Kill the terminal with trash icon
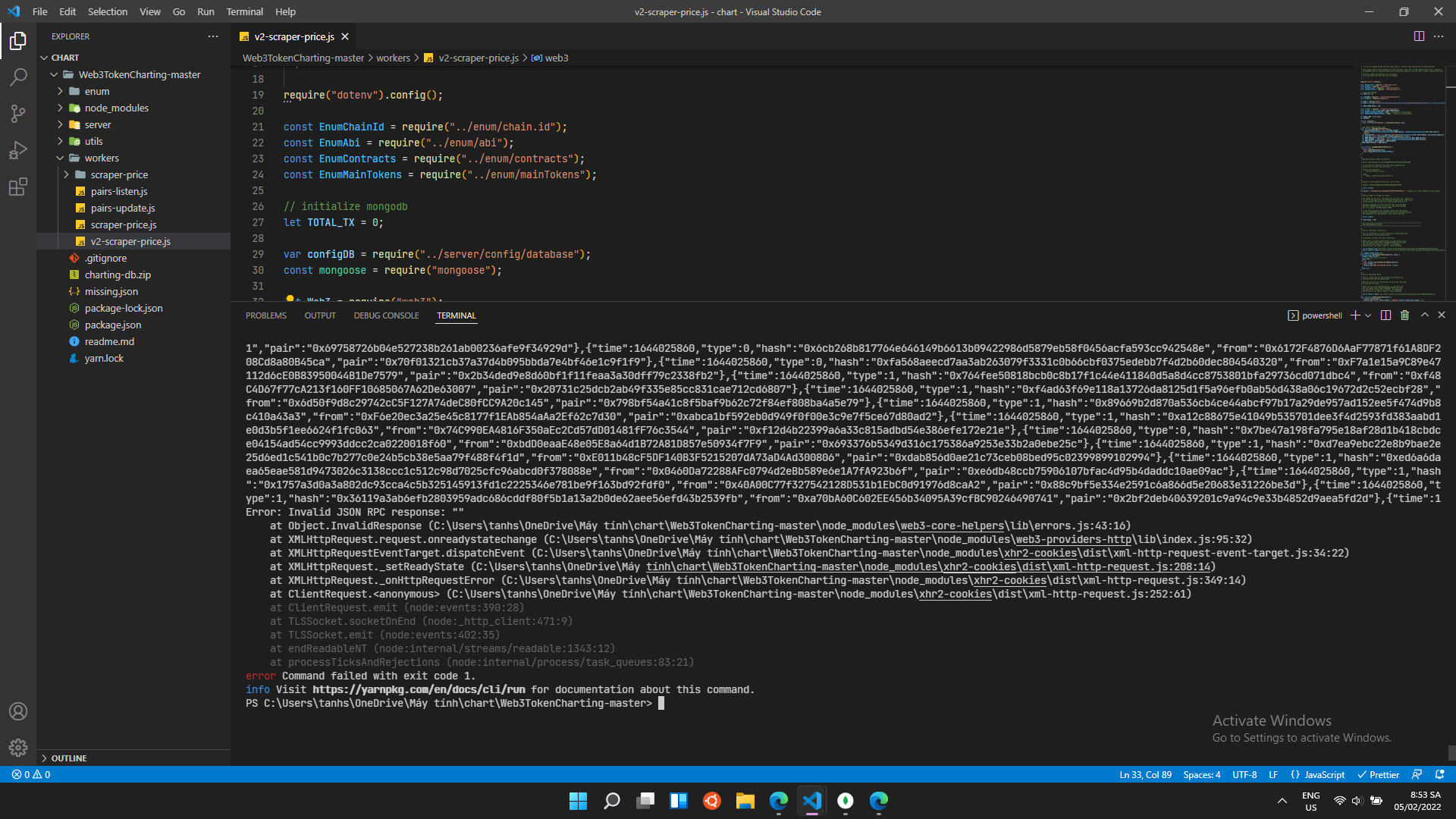The image size is (1456, 819). coord(1404,315)
